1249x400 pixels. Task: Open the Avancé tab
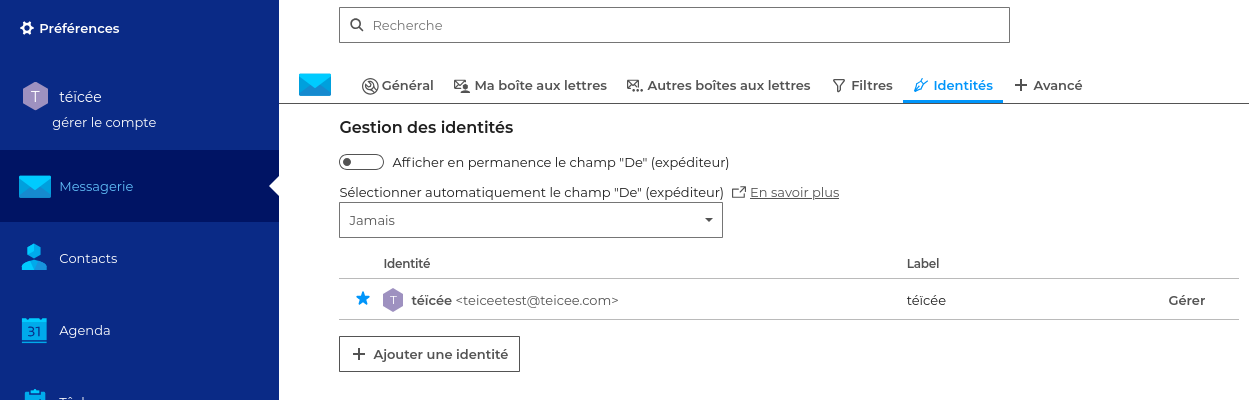pyautogui.click(x=1048, y=86)
